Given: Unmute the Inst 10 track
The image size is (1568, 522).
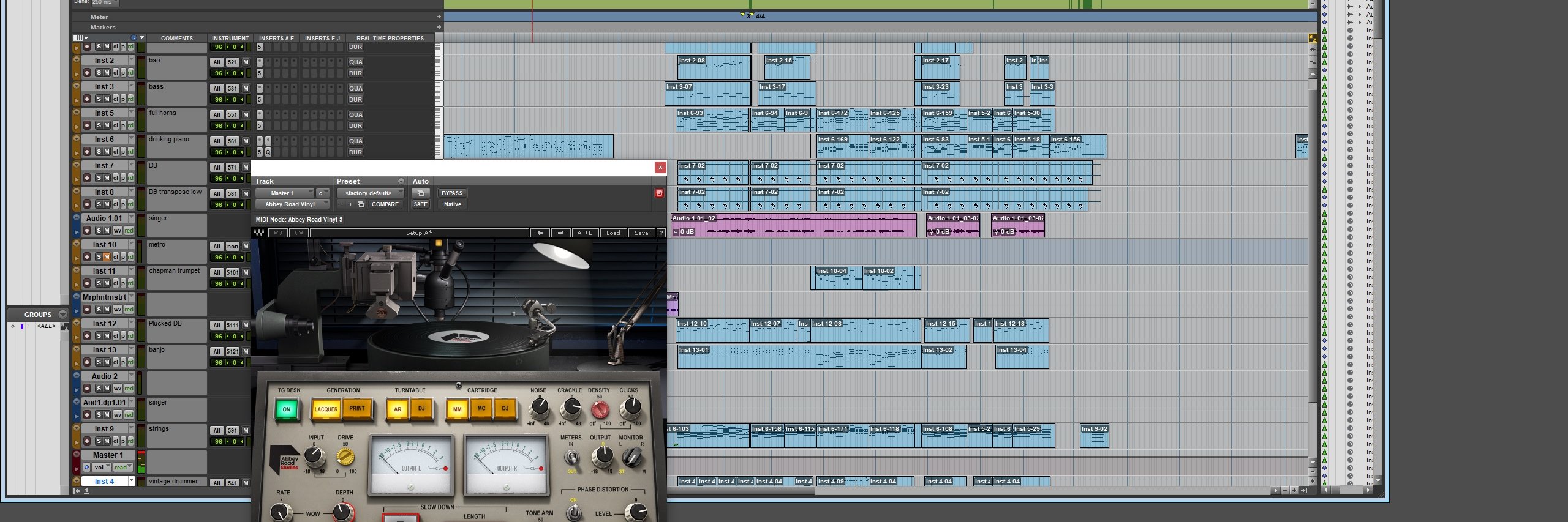Looking at the screenshot, I should click(107, 257).
